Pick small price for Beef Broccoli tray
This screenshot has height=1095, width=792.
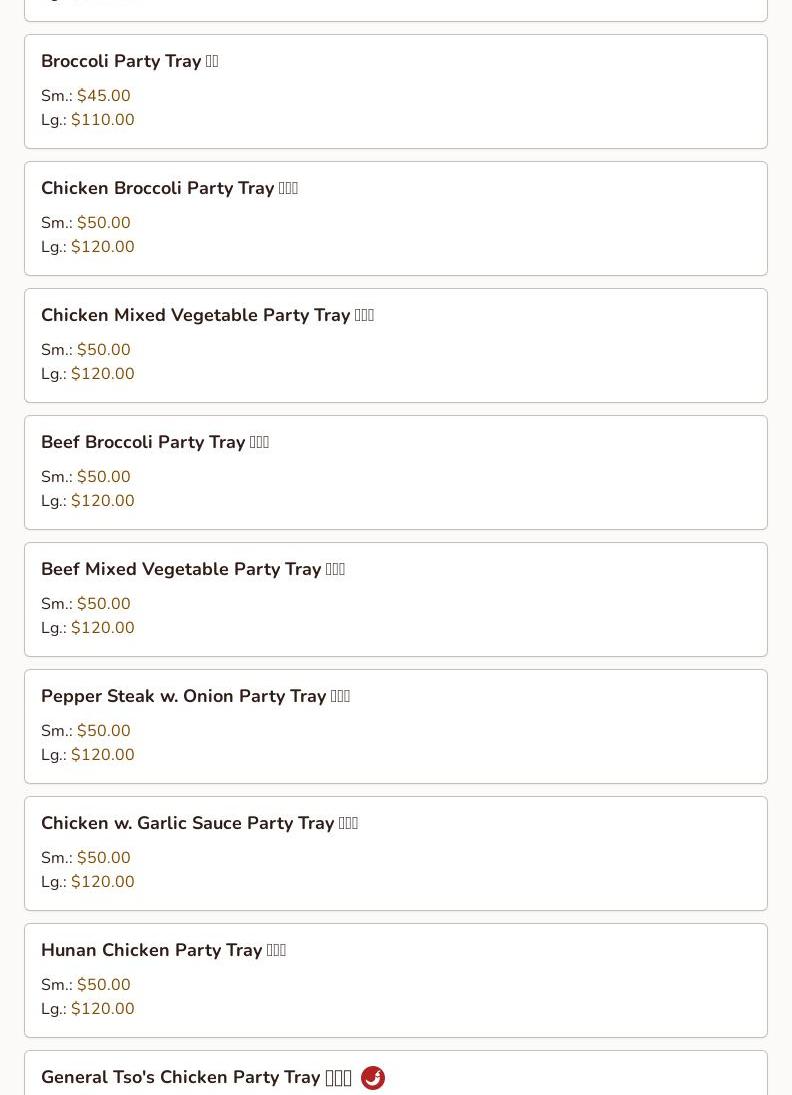[x=103, y=477]
